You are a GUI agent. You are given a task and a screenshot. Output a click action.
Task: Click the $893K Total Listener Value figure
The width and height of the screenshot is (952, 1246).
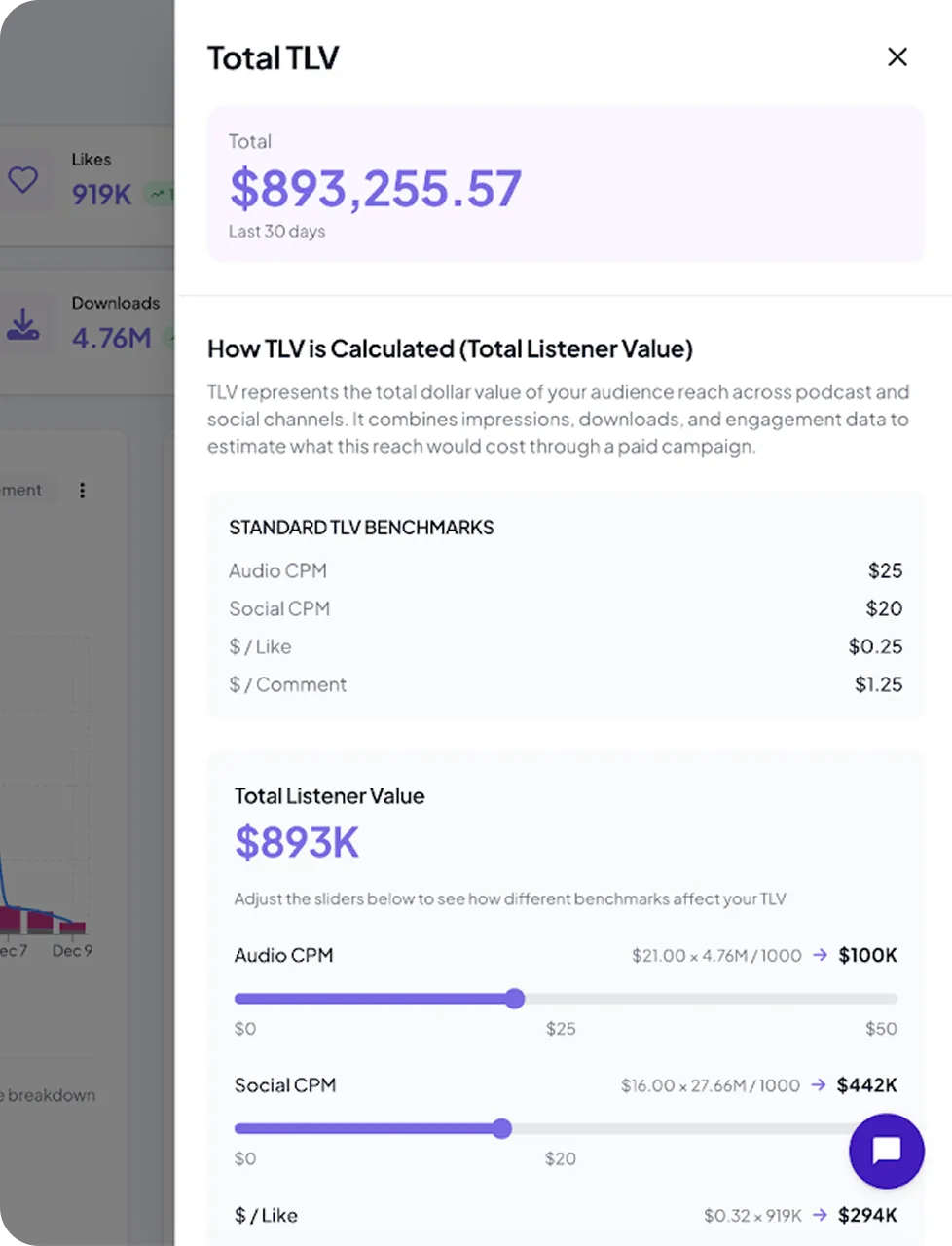click(296, 841)
